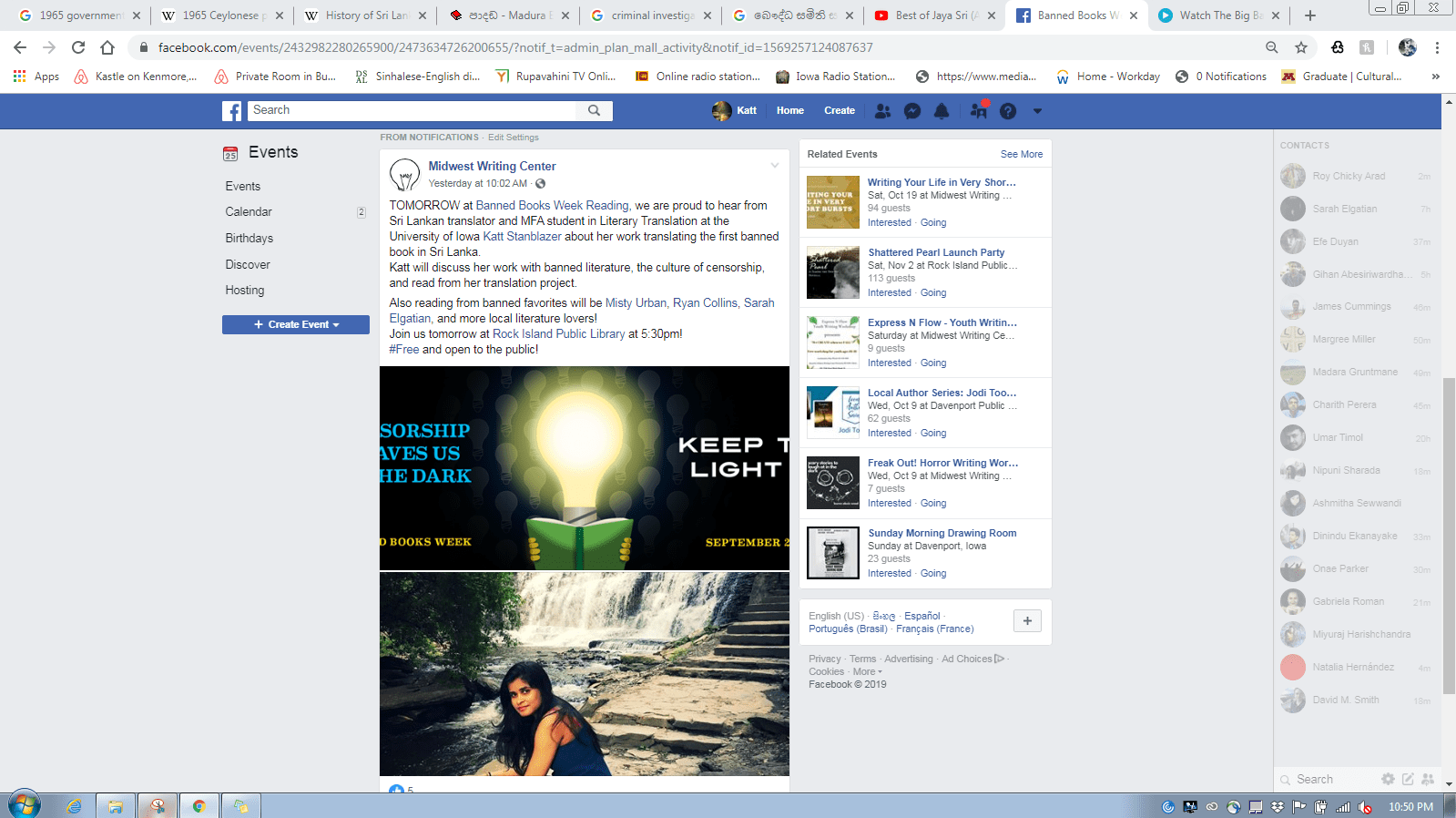Switch to Watch The Big Bang tab
Screen dimensions: 1456x818
pos(1220,15)
